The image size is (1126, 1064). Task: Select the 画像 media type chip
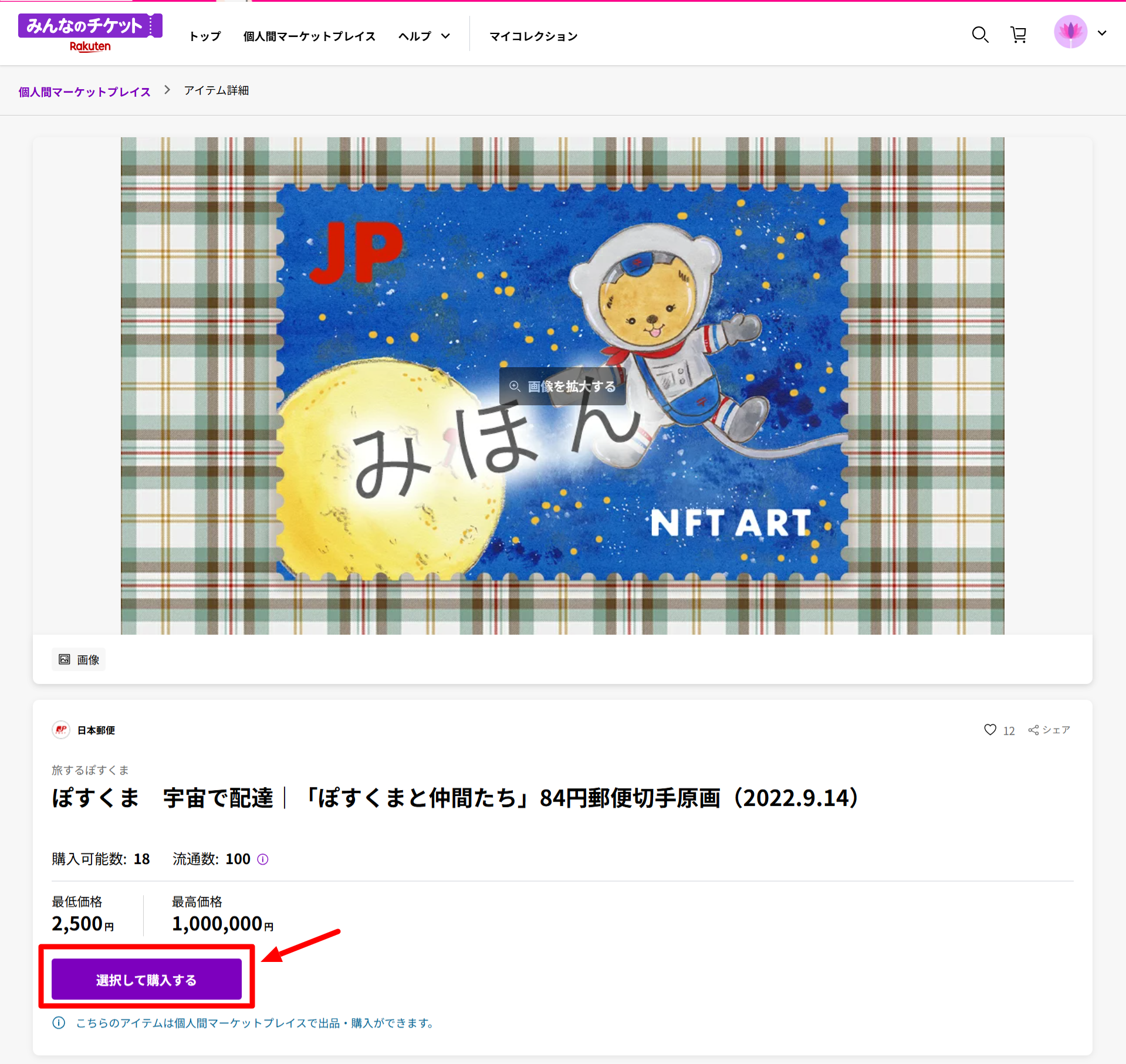tap(78, 659)
